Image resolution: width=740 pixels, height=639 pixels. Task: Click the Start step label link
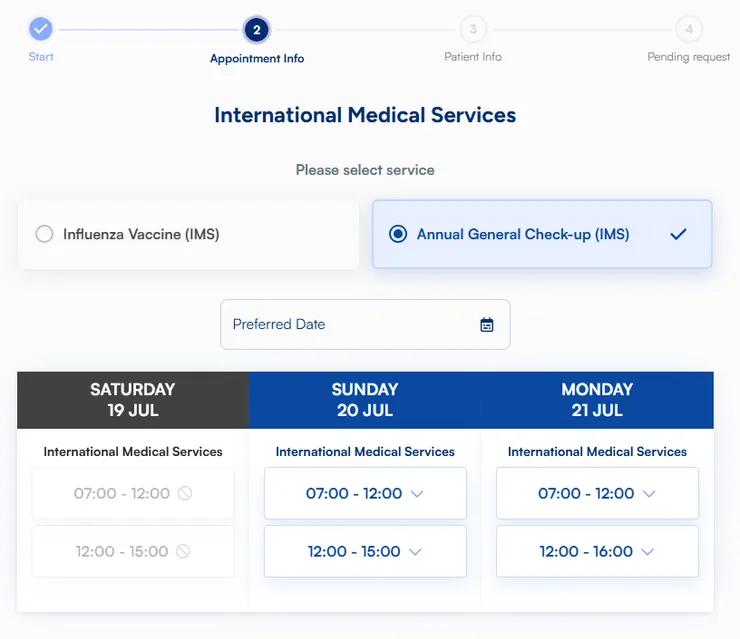coord(41,57)
